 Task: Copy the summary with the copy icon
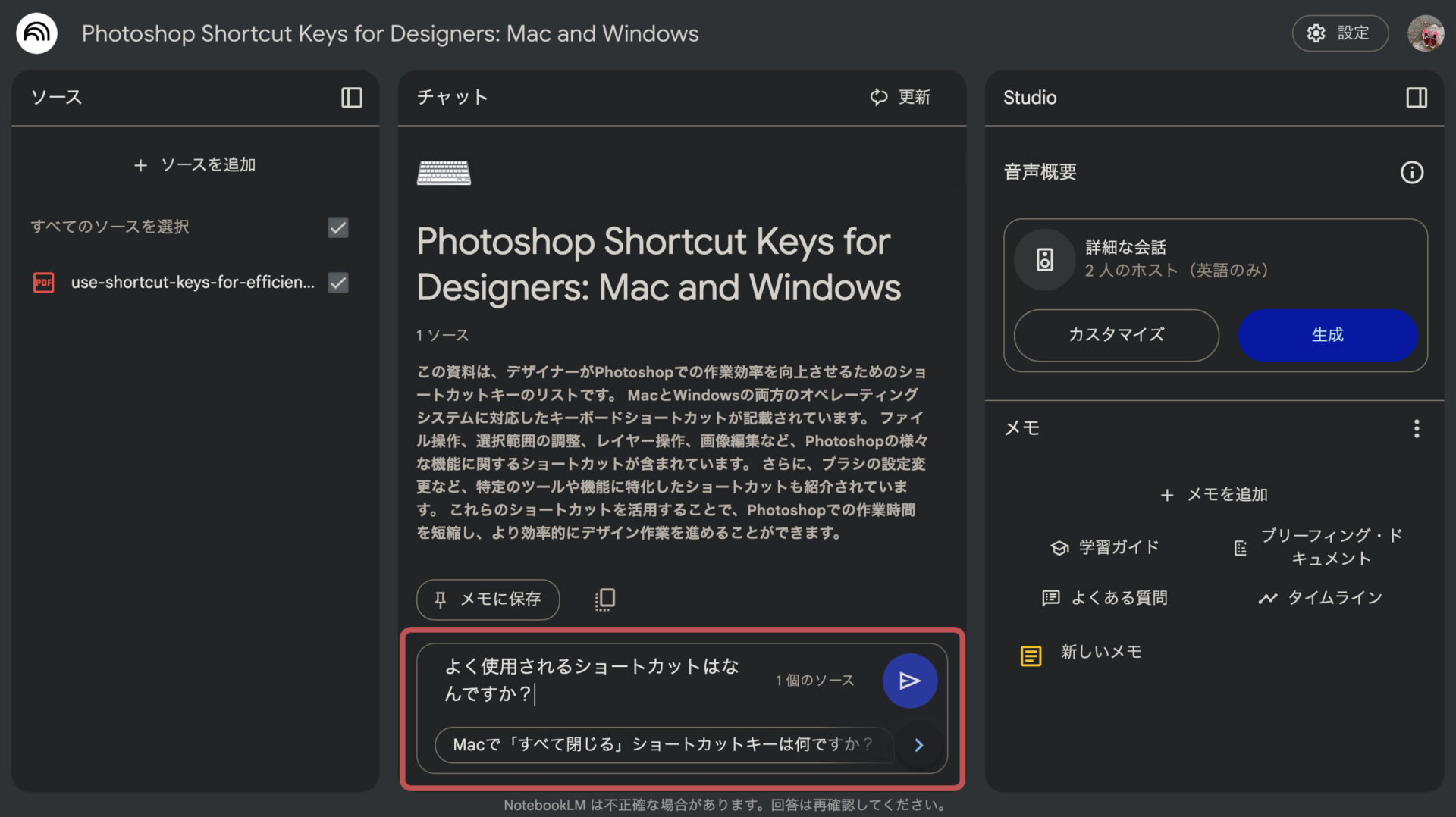(604, 599)
